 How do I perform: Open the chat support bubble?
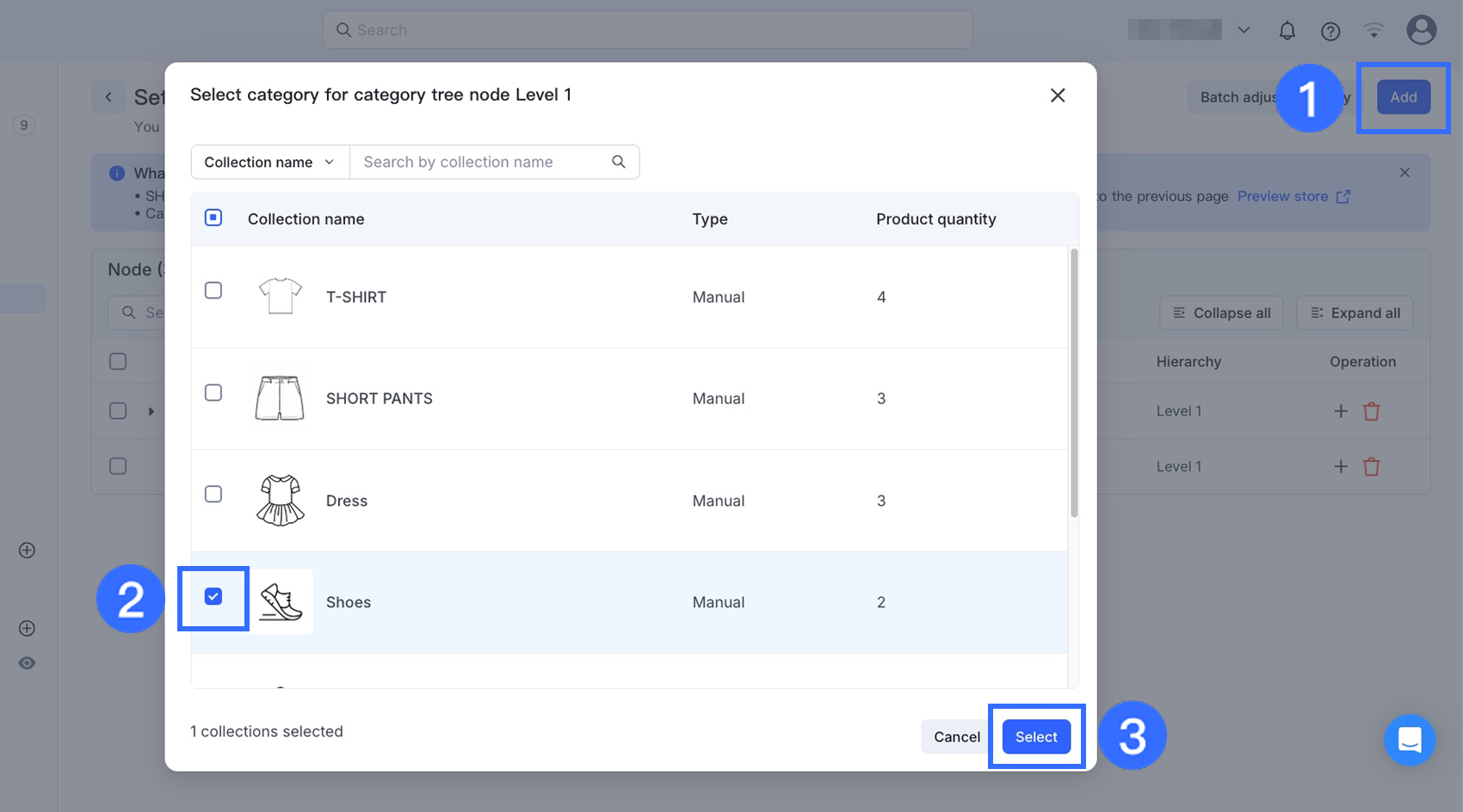pos(1410,740)
